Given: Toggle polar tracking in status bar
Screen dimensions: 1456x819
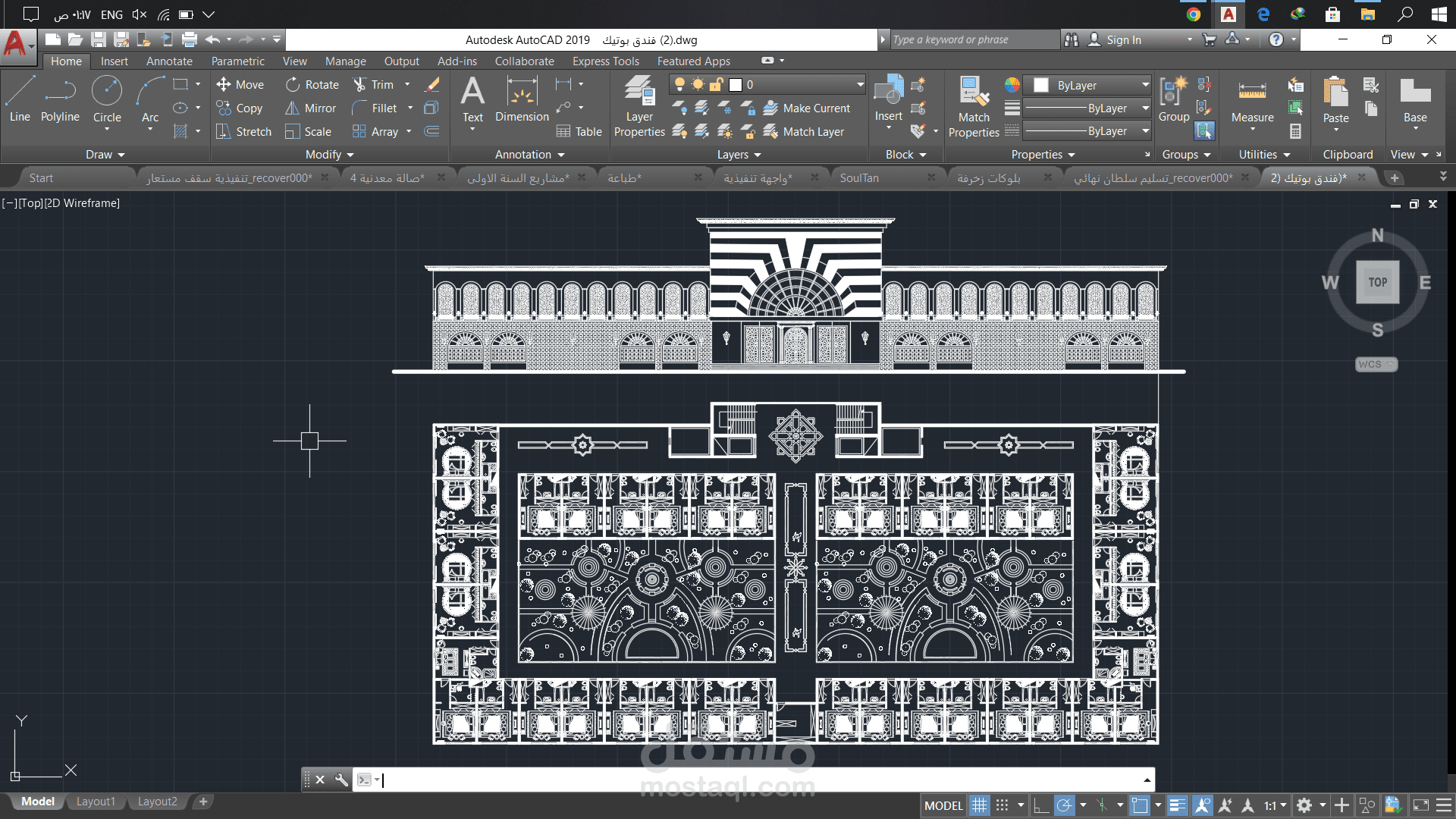Looking at the screenshot, I should pyautogui.click(x=1065, y=805).
